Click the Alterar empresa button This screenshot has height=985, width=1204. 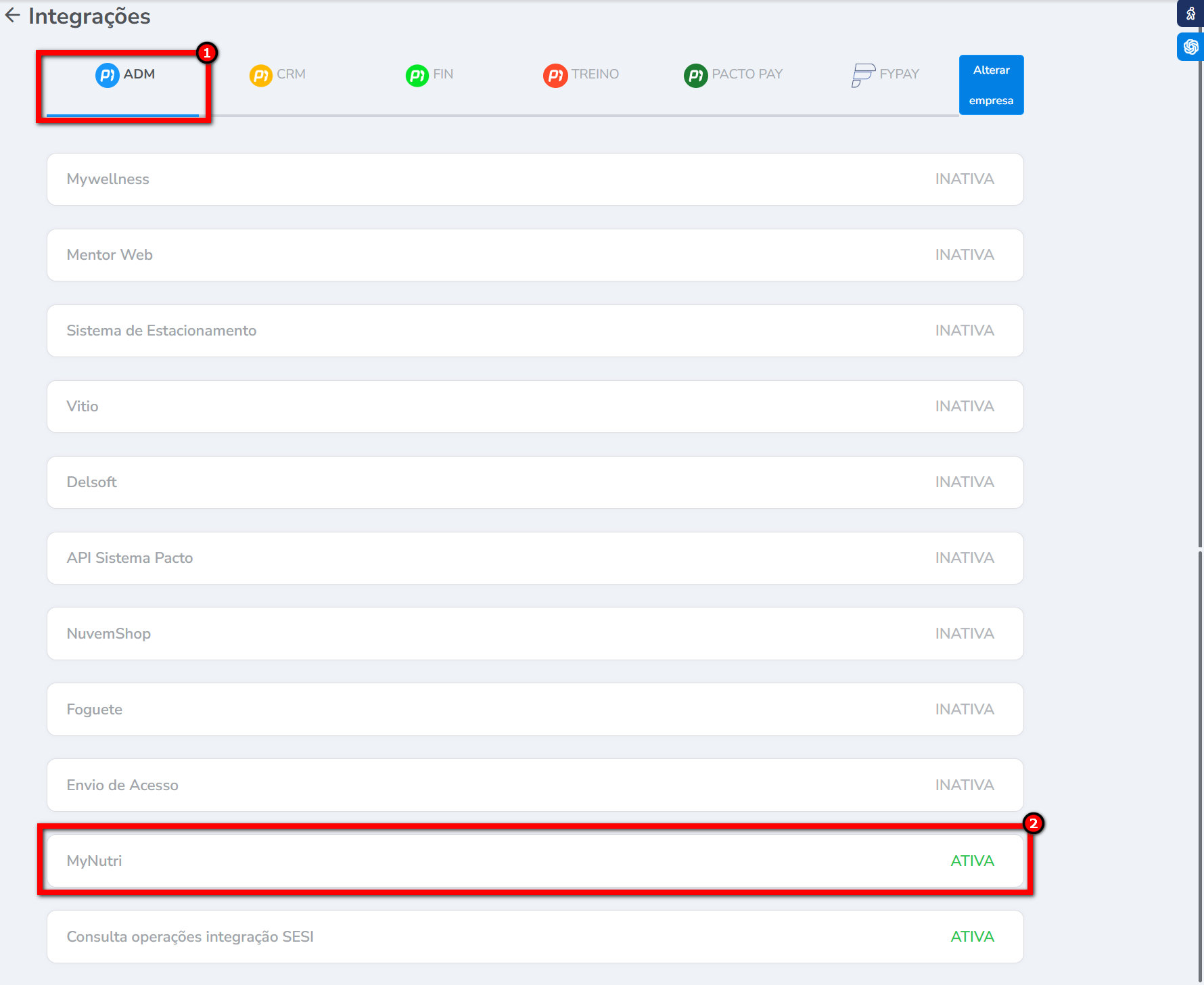tap(991, 85)
